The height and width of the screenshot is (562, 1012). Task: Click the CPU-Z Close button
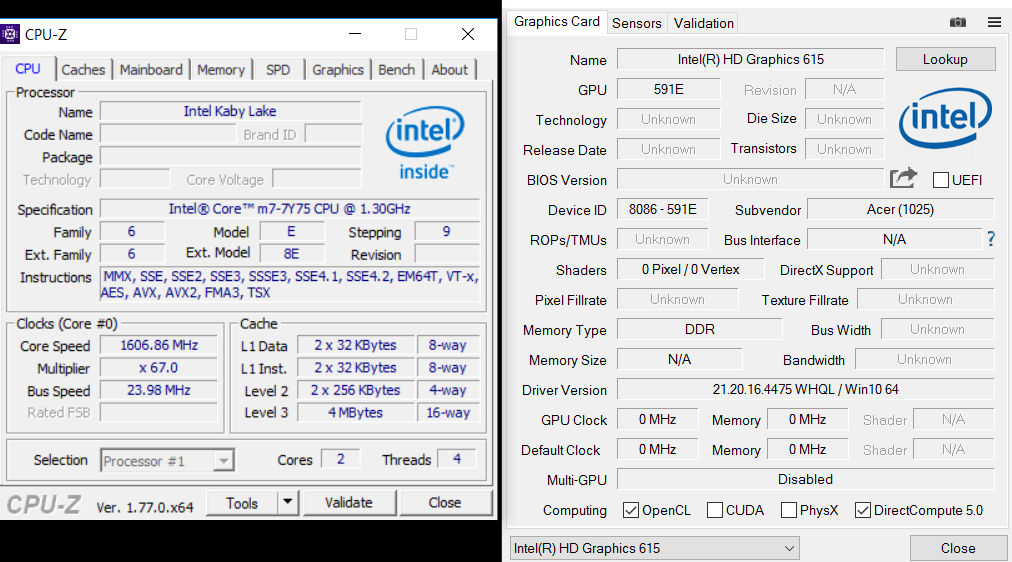(x=445, y=503)
